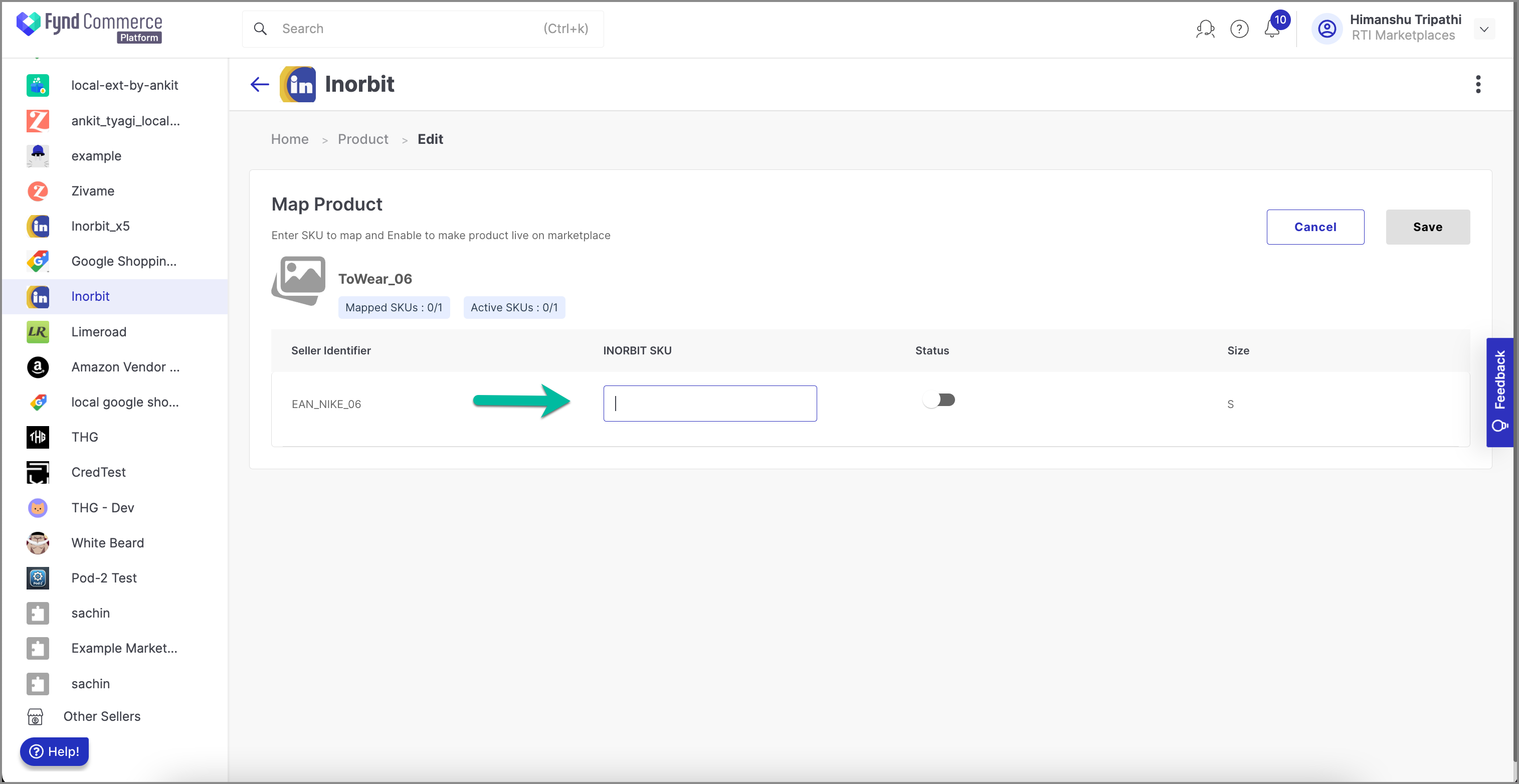Click the search magnifier icon

[x=260, y=29]
